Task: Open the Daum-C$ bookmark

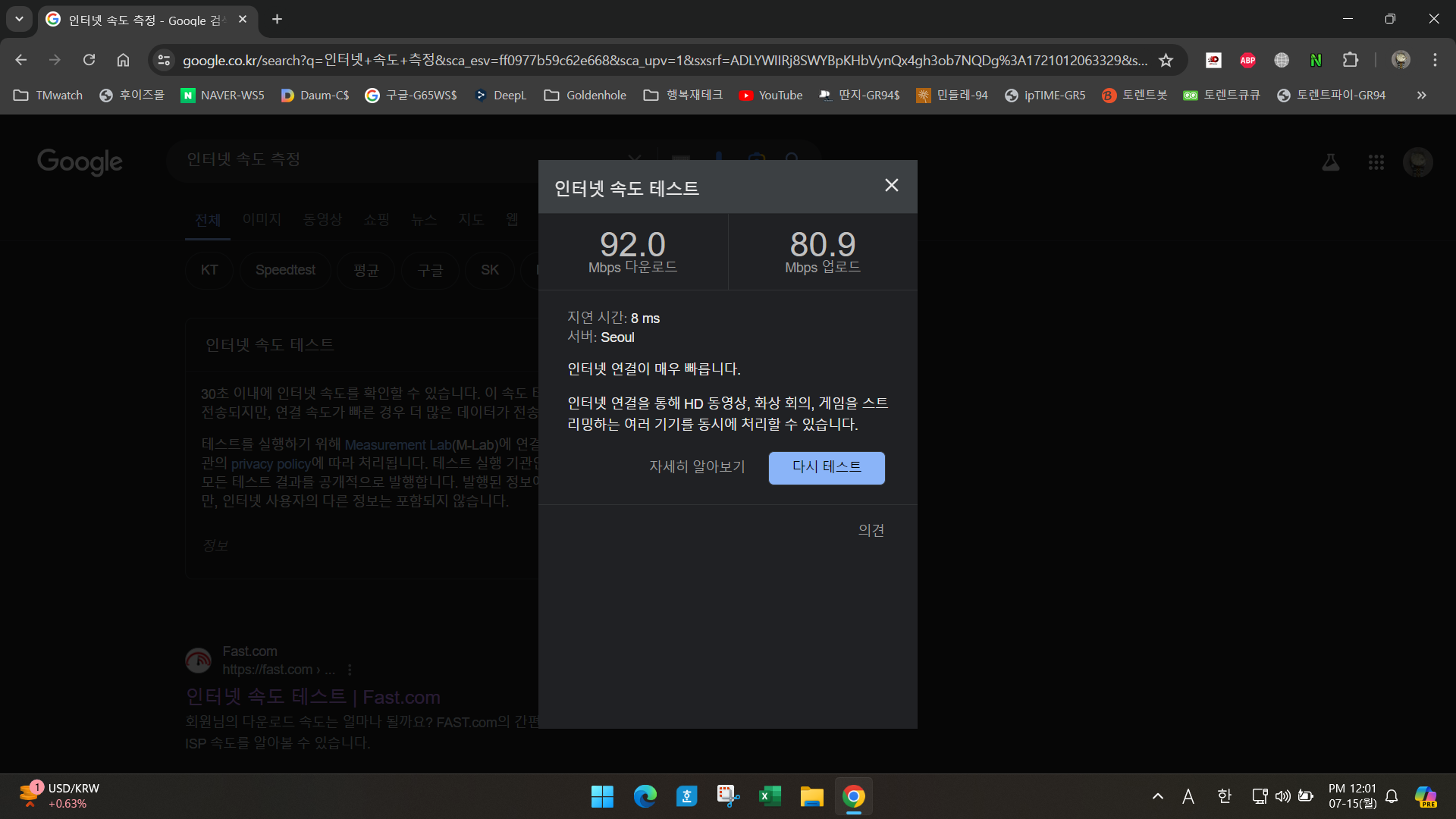Action: pos(315,95)
